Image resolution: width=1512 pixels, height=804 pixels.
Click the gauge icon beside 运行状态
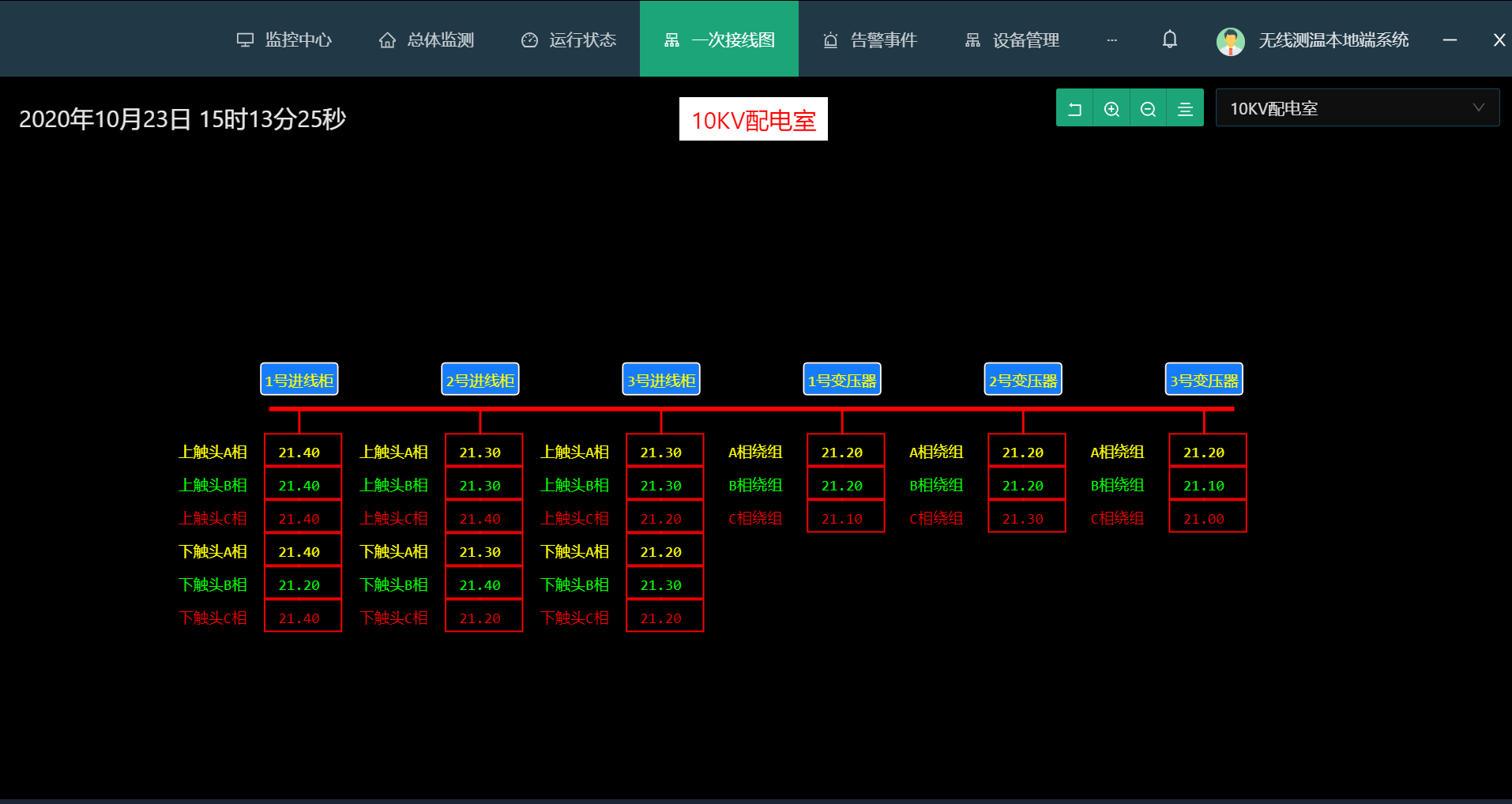pyautogui.click(x=528, y=39)
